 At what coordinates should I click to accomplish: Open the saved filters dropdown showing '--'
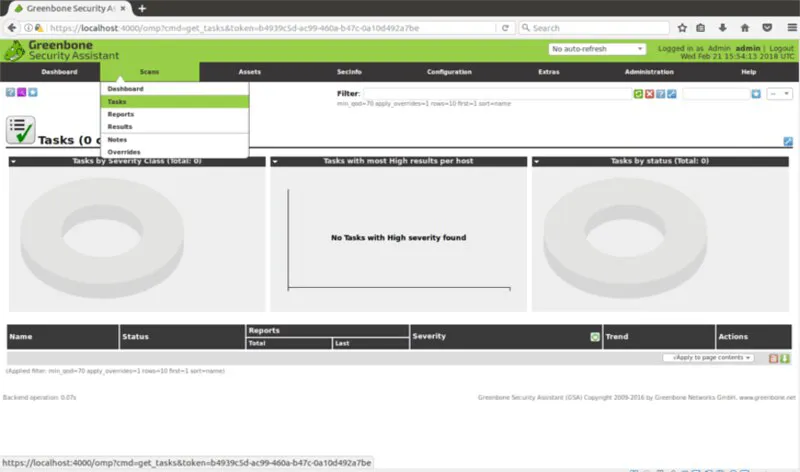779,94
